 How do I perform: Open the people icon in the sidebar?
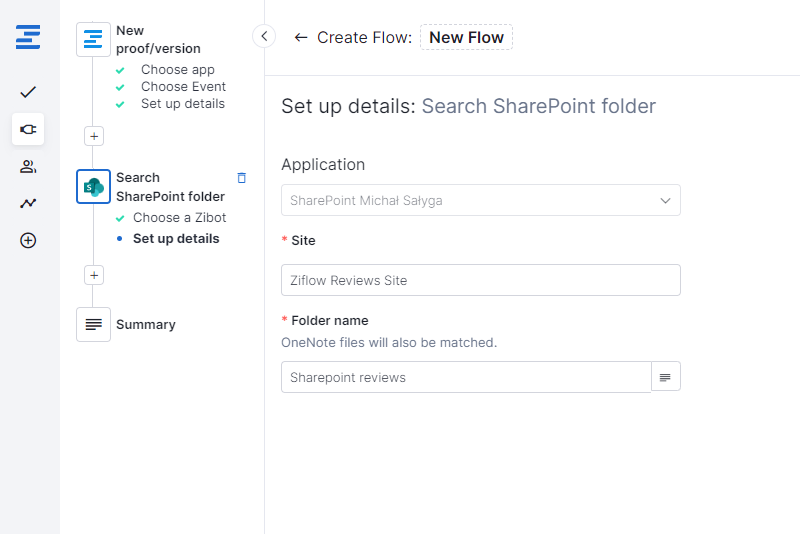(x=28, y=166)
